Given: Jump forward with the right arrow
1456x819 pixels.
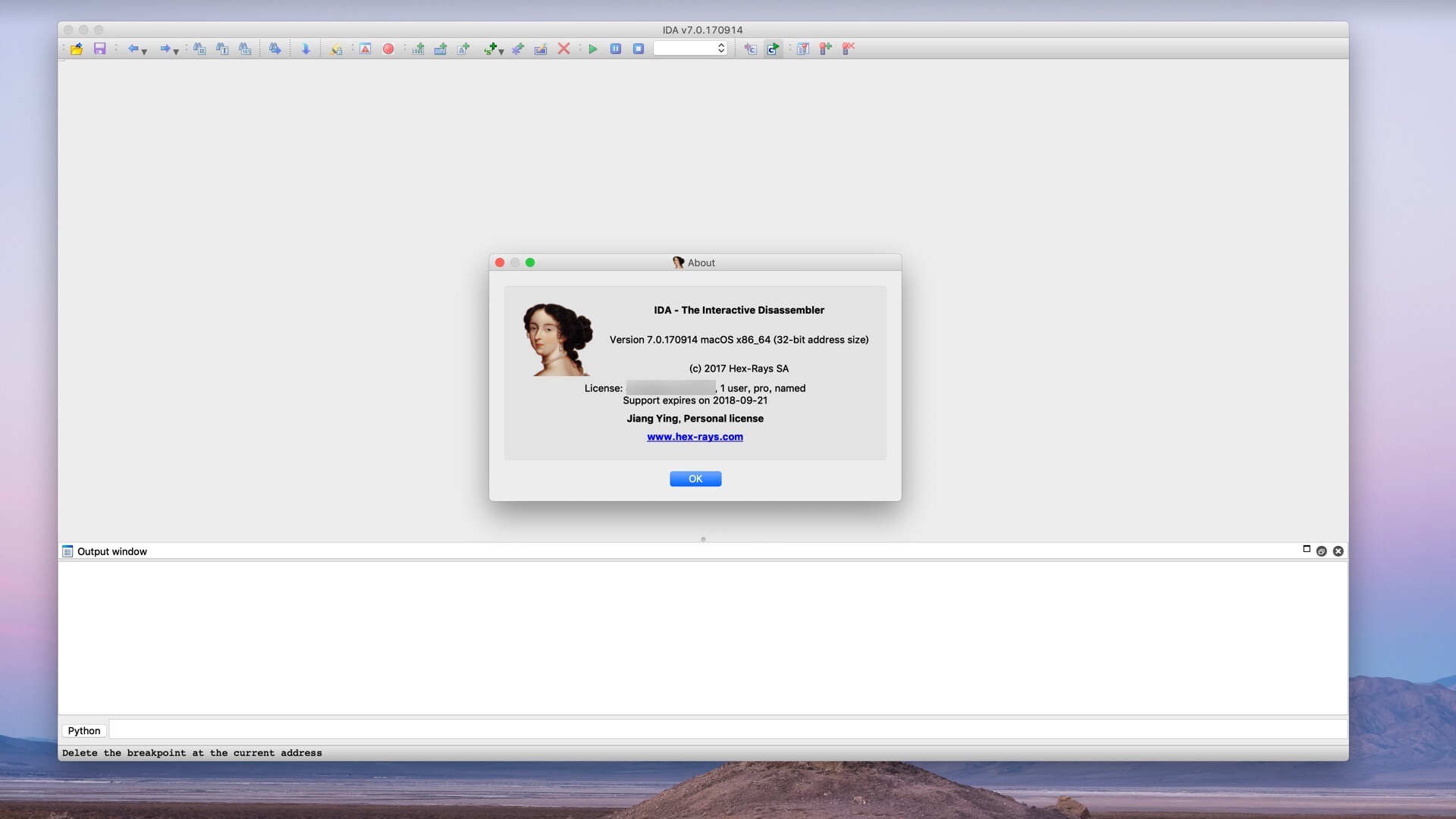Looking at the screenshot, I should (165, 49).
